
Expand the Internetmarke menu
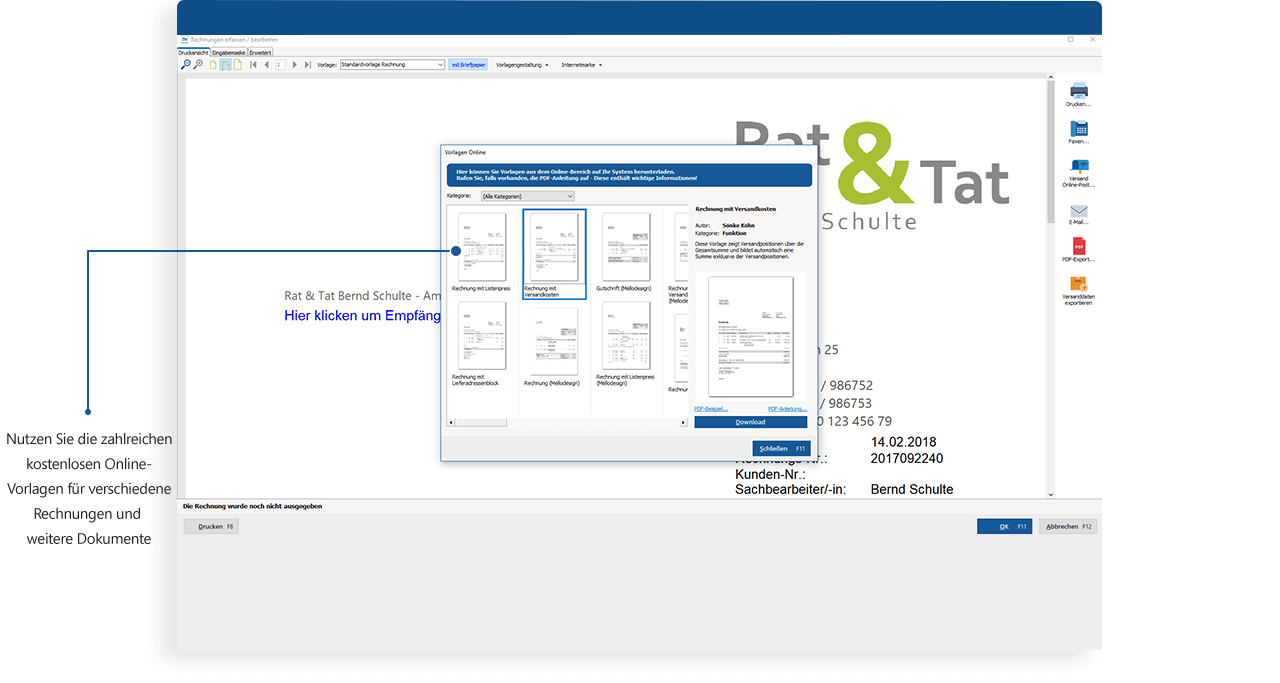point(581,65)
